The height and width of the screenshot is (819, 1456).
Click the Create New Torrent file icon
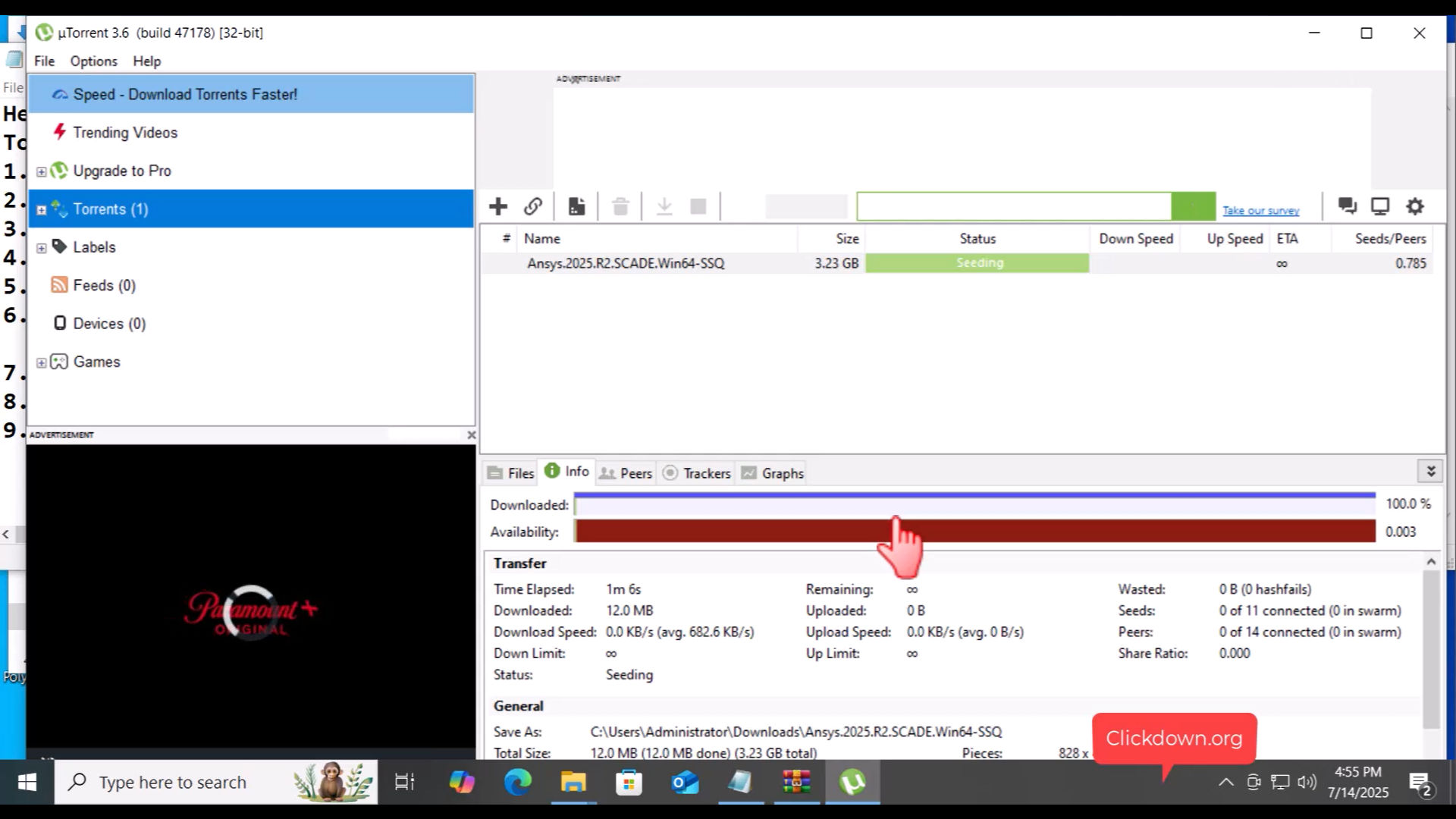coord(576,206)
